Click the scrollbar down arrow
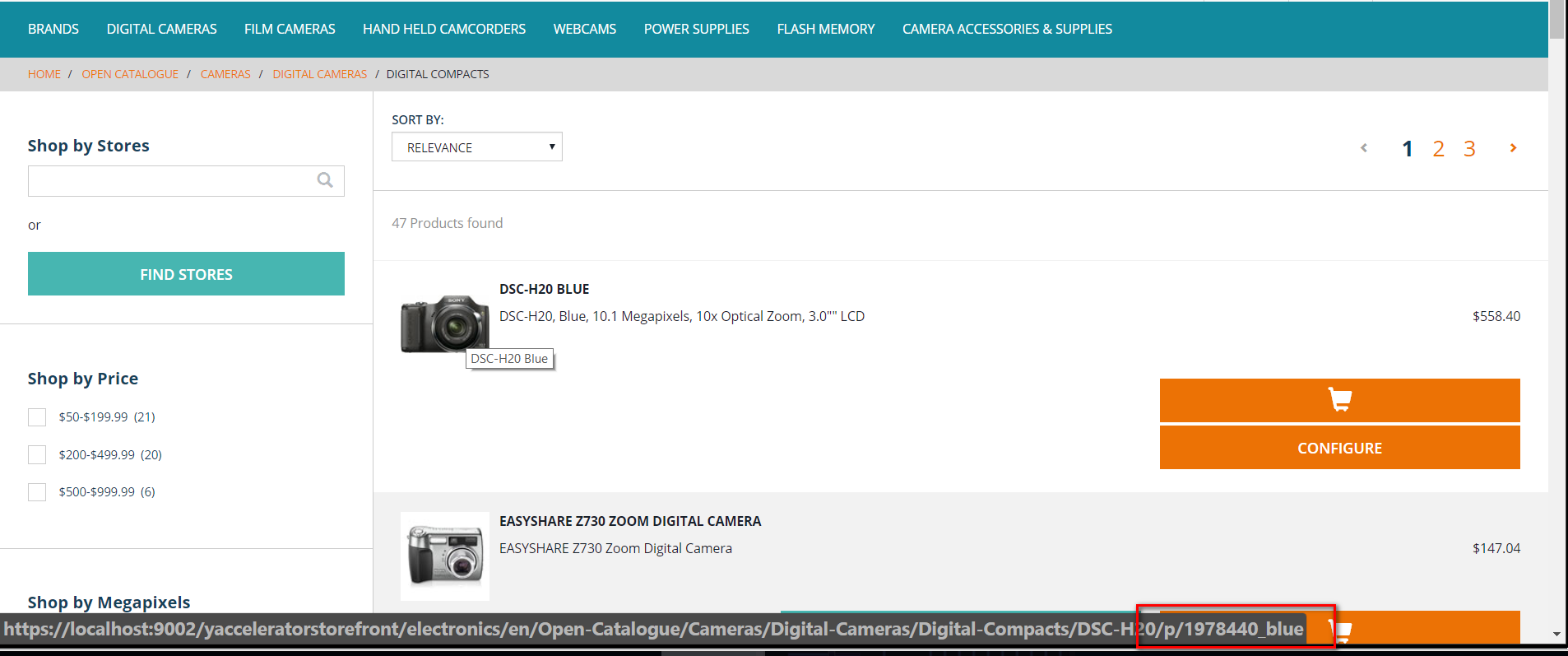This screenshot has height=656, width=1568. click(x=1556, y=634)
